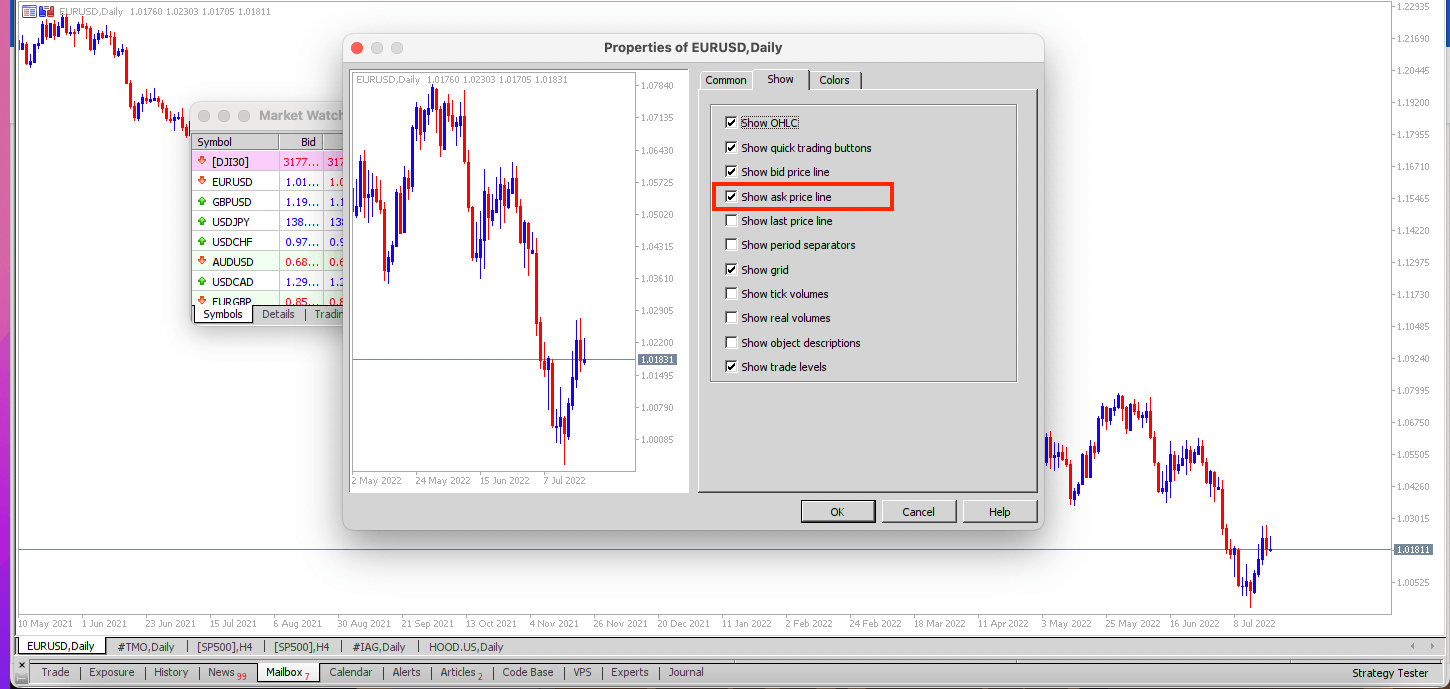Image resolution: width=1450 pixels, height=689 pixels.
Task: Open the Journal tab
Action: [686, 672]
